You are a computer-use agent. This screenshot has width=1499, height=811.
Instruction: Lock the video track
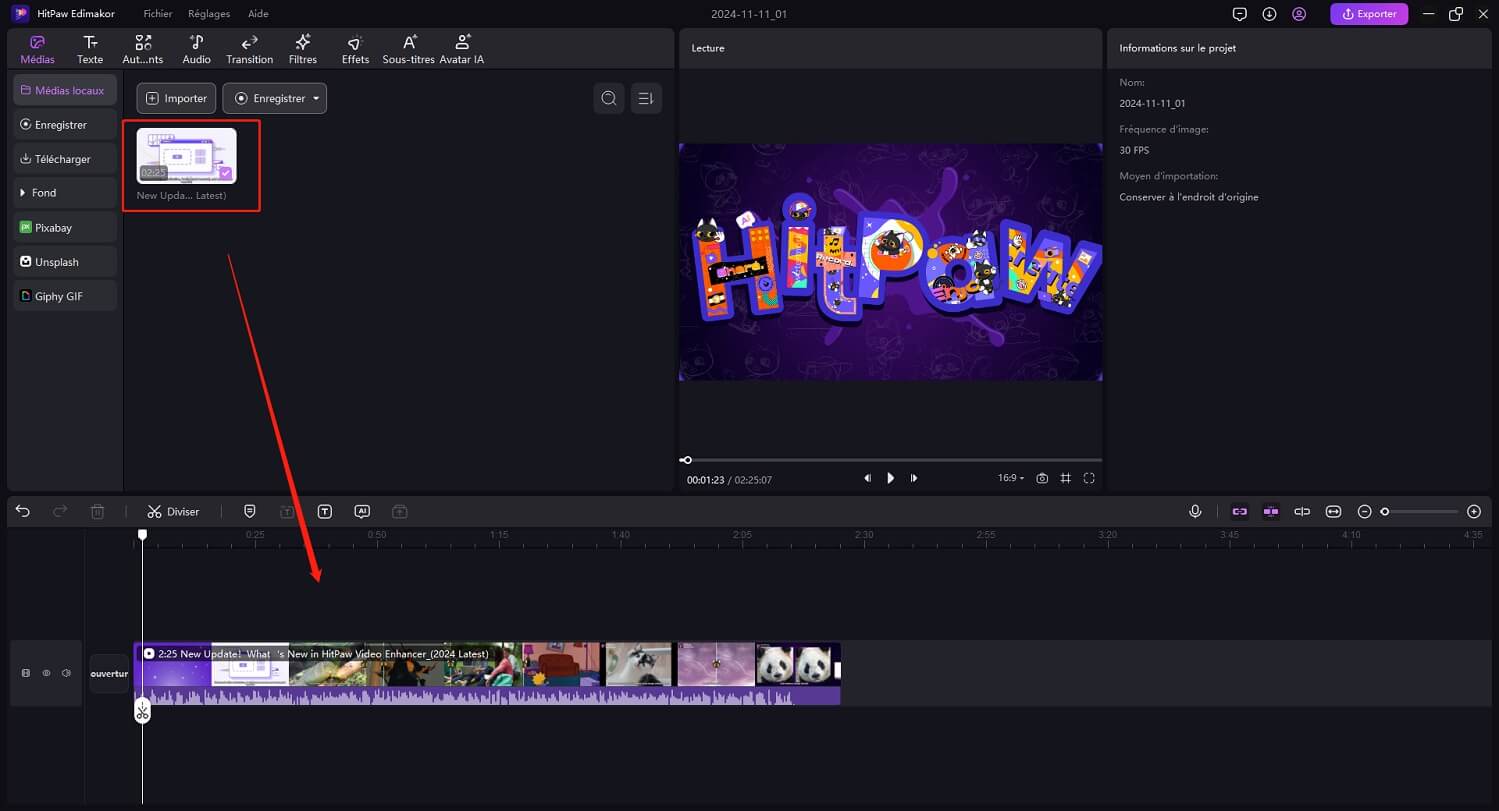coord(26,673)
